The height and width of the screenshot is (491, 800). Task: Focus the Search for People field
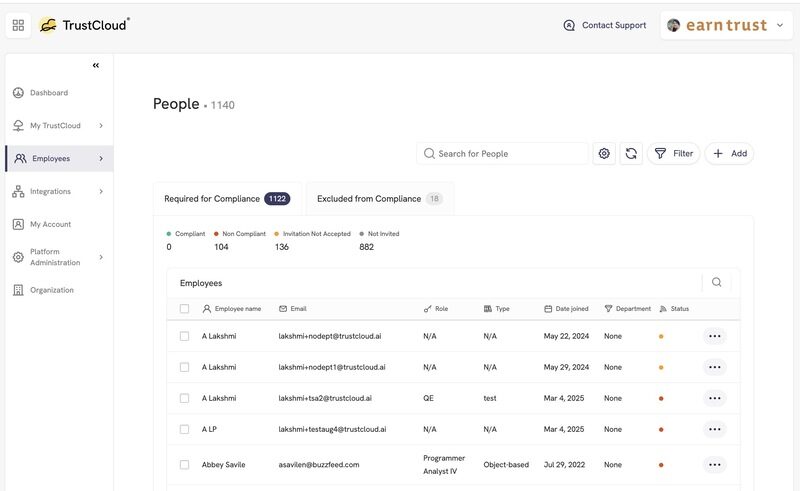[x=503, y=154]
